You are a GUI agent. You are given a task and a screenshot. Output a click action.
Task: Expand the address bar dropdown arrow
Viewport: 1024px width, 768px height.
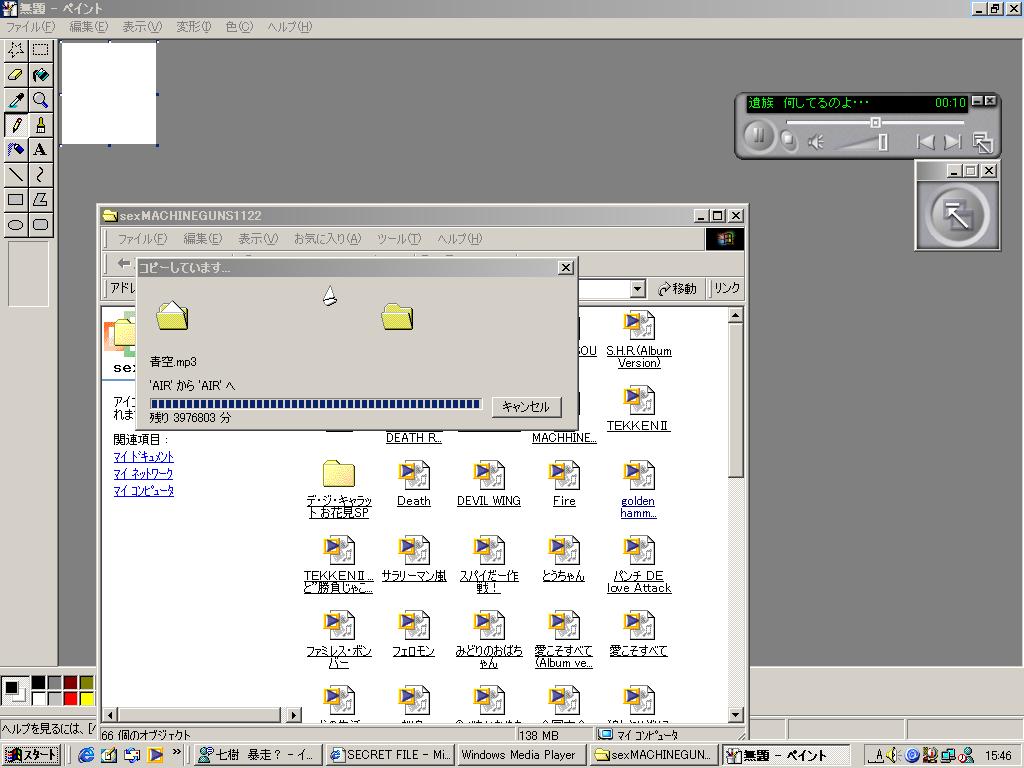click(637, 289)
